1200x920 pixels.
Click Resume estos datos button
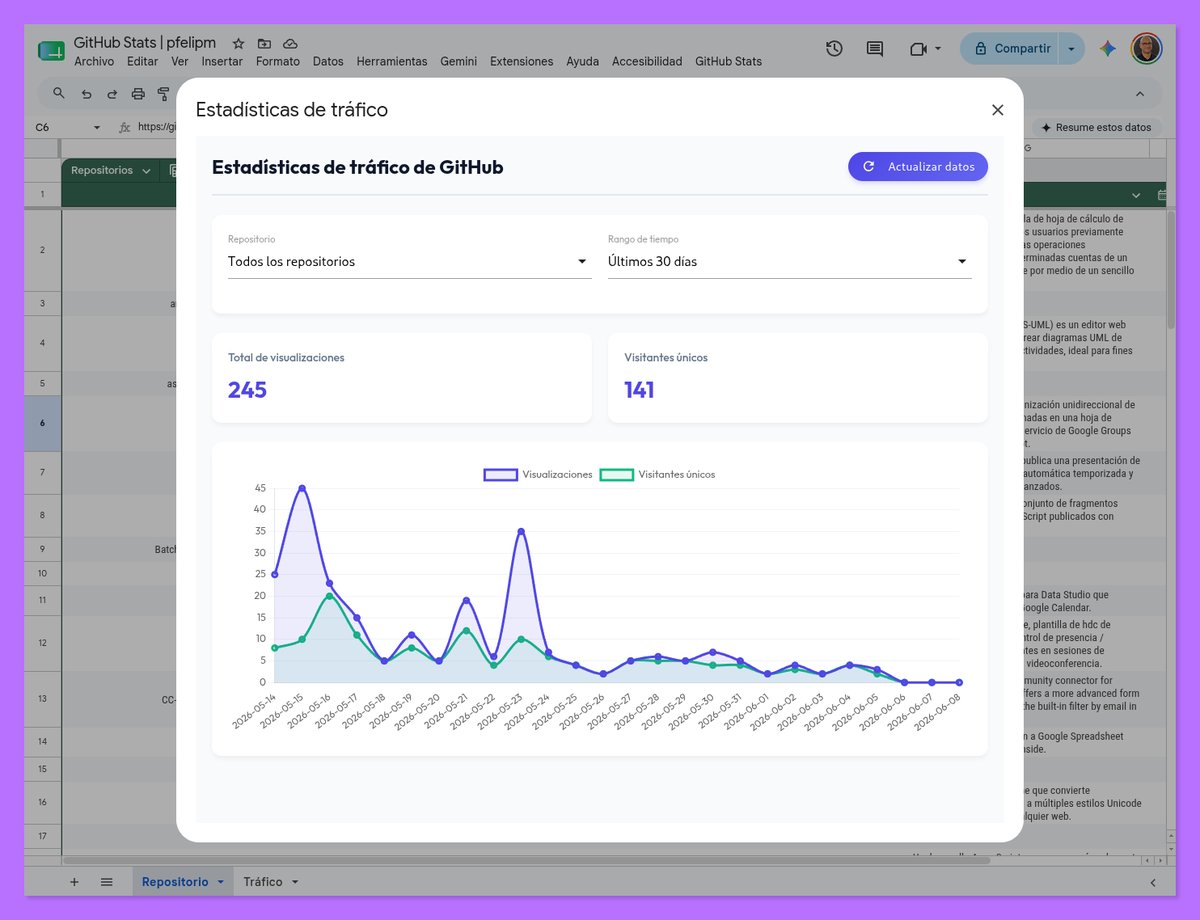1096,128
